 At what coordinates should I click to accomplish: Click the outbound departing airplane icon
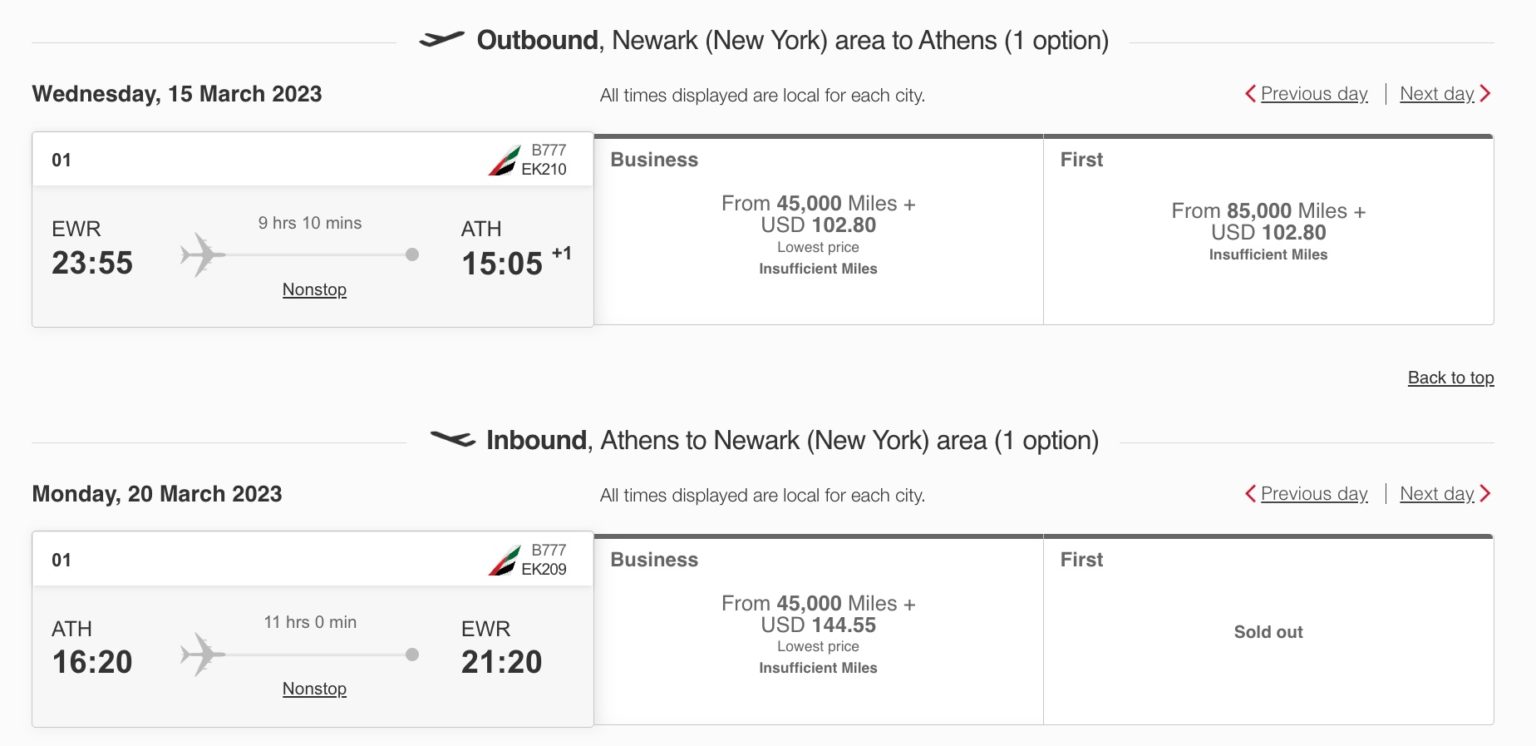[442, 39]
